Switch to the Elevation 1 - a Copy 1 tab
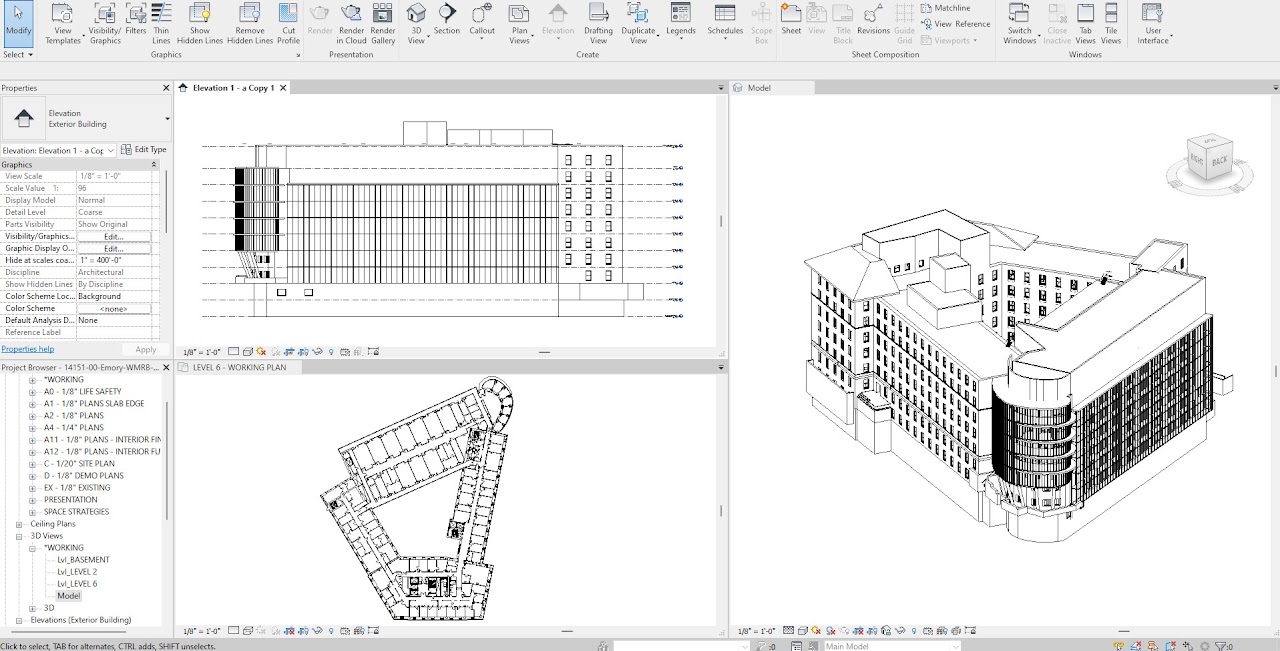Viewport: 1280px width, 651px height. click(232, 88)
